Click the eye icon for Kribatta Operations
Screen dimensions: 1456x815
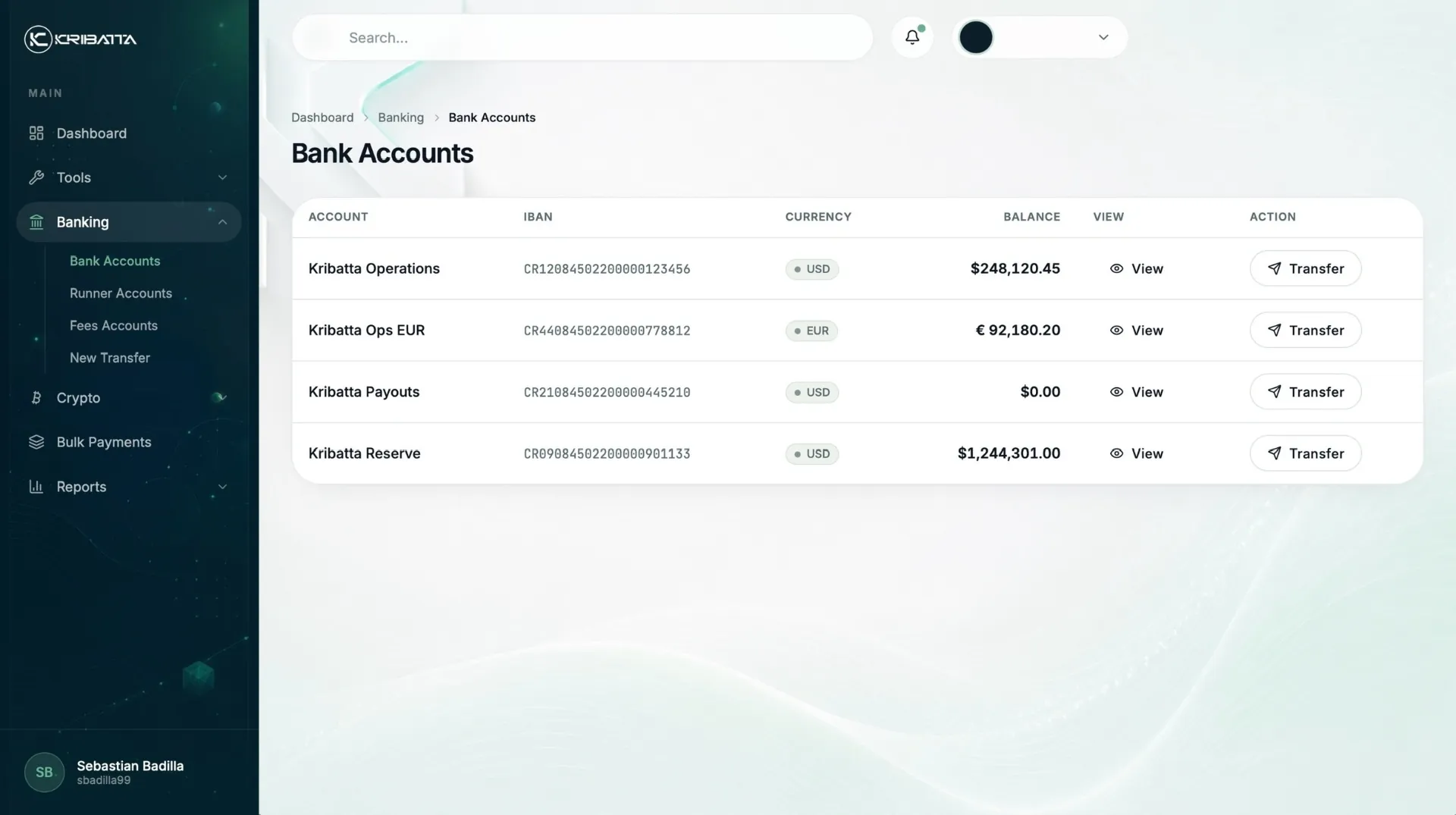pyautogui.click(x=1116, y=268)
